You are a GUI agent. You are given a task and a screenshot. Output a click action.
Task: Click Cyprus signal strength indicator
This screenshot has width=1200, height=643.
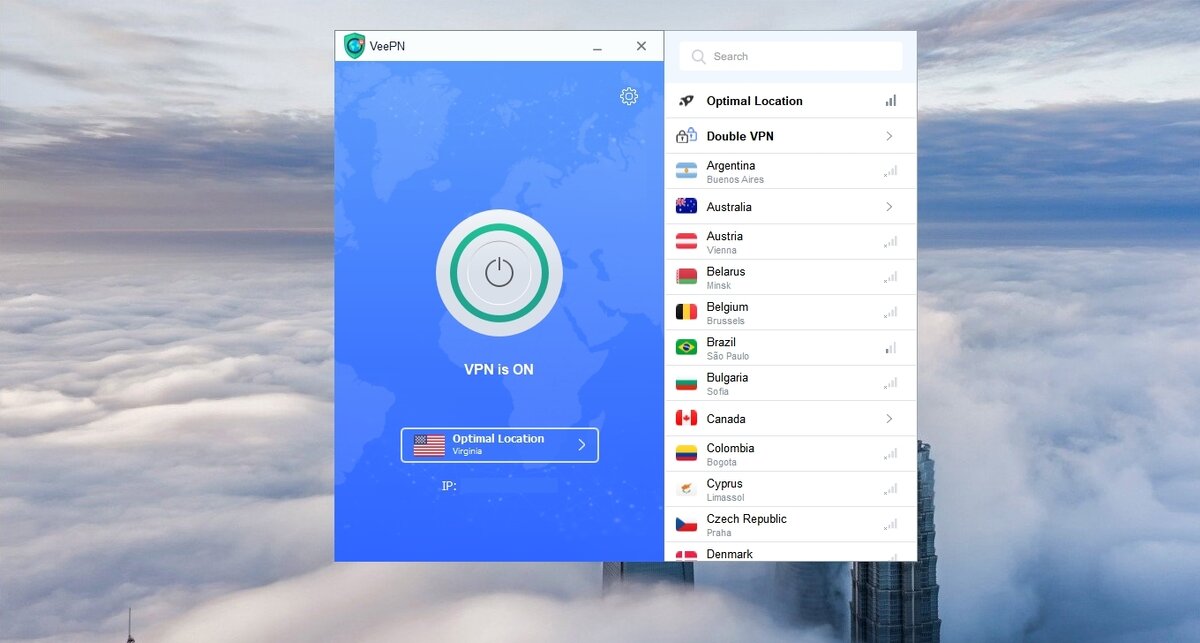click(x=890, y=489)
